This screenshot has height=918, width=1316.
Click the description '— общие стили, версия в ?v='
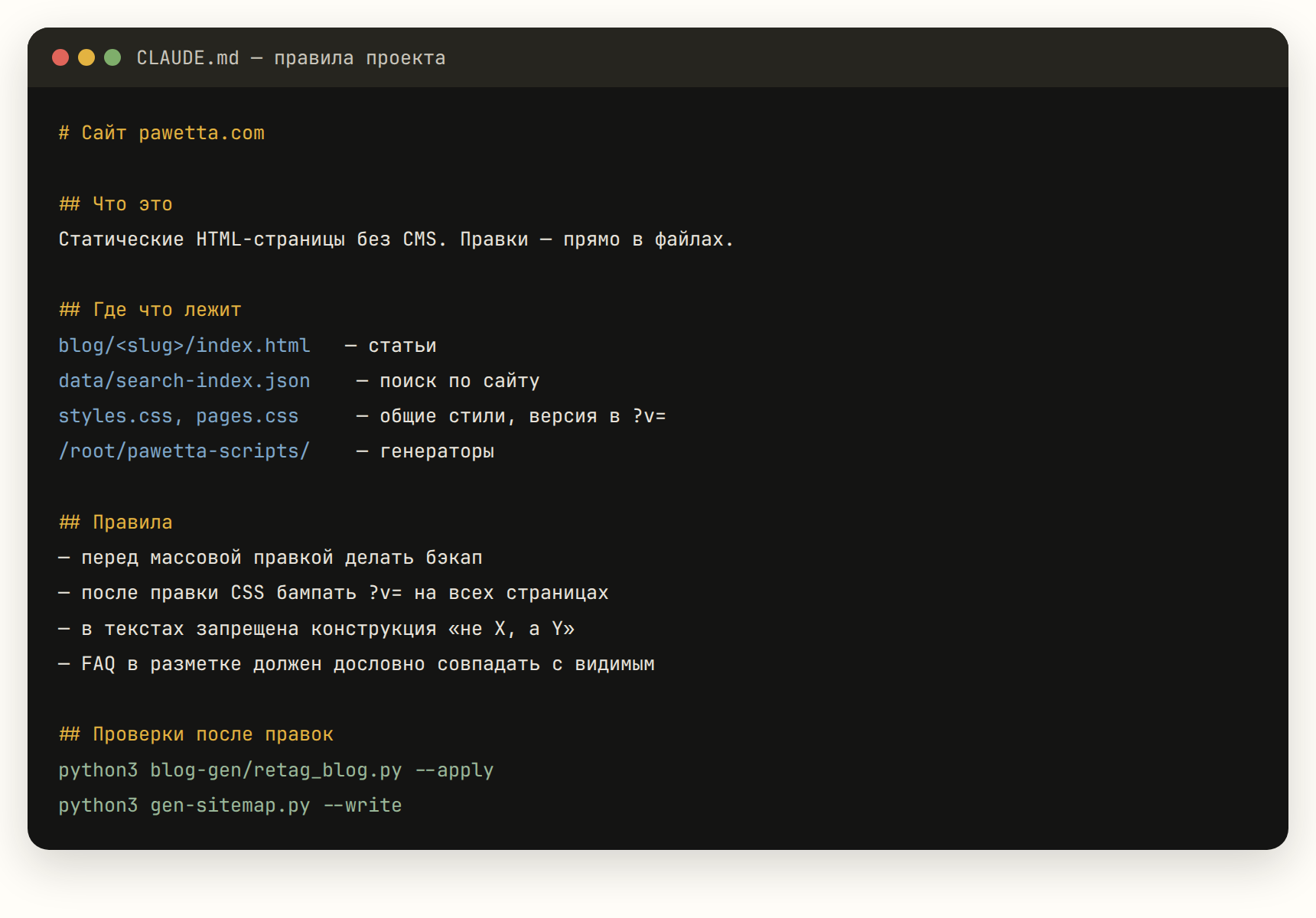point(511,416)
